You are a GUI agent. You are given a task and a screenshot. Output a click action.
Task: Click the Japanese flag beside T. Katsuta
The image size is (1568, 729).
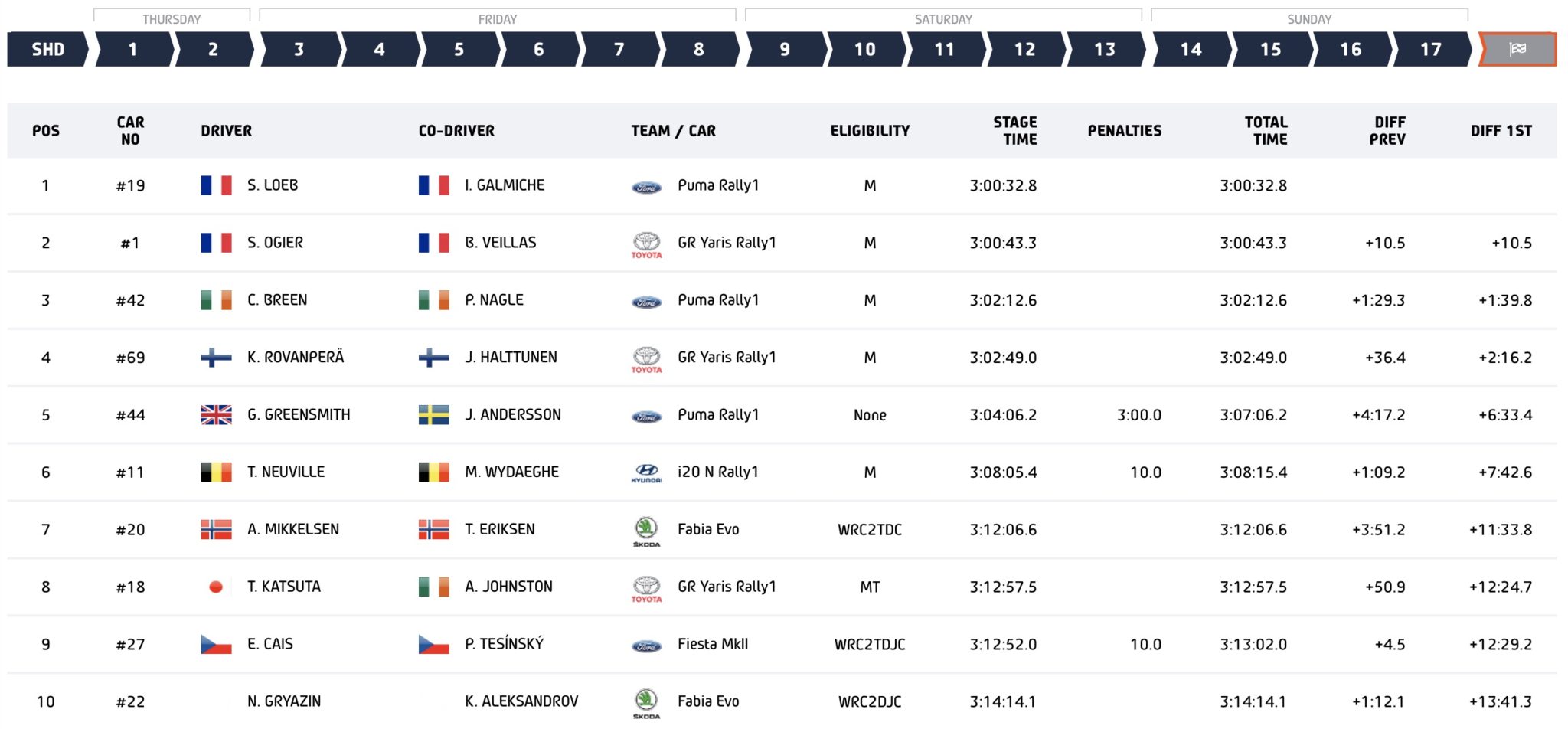tap(217, 587)
